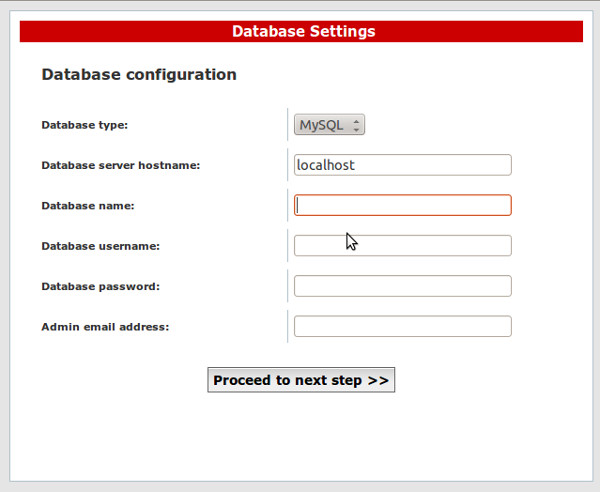Image resolution: width=600 pixels, height=492 pixels.
Task: Click the Admin email address input
Action: click(x=402, y=327)
